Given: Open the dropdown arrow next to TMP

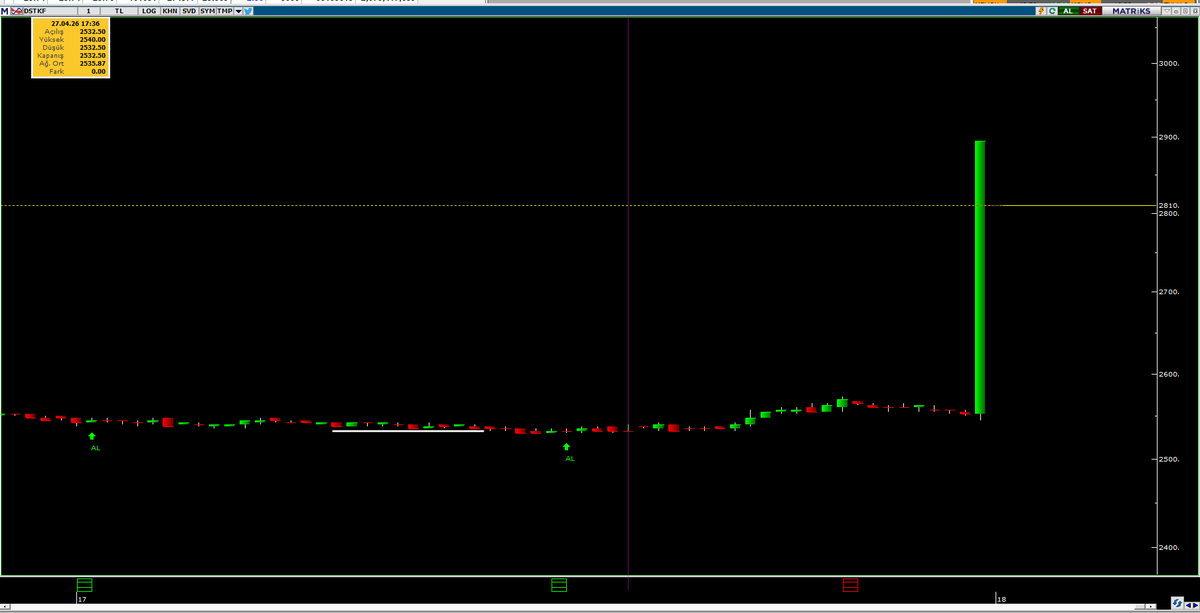Looking at the screenshot, I should click(x=238, y=11).
